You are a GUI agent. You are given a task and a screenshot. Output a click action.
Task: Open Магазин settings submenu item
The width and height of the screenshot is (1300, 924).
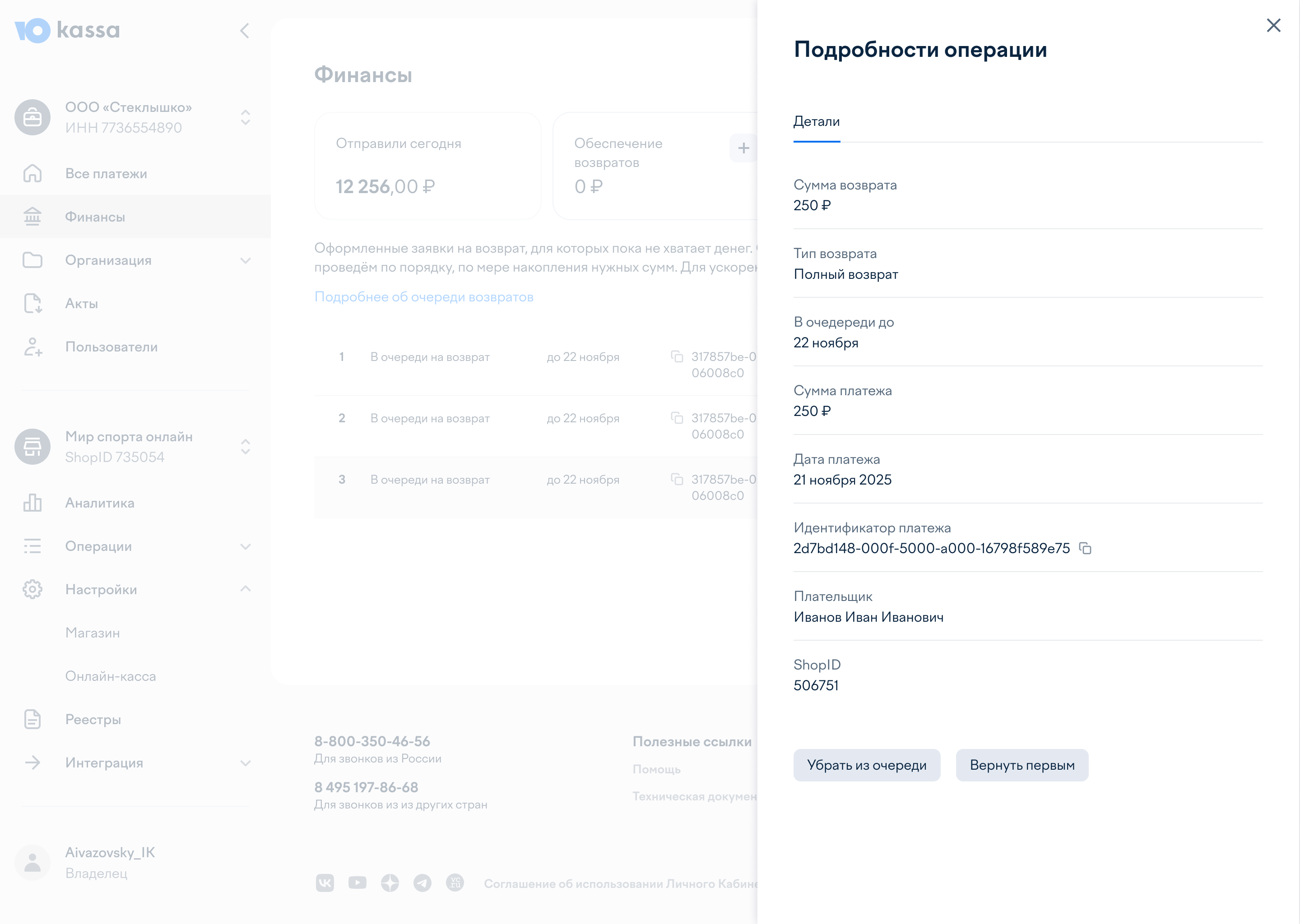pyautogui.click(x=135, y=633)
